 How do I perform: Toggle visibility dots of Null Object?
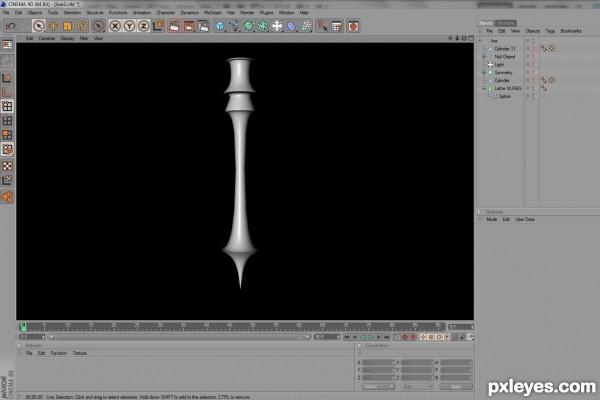533,57
